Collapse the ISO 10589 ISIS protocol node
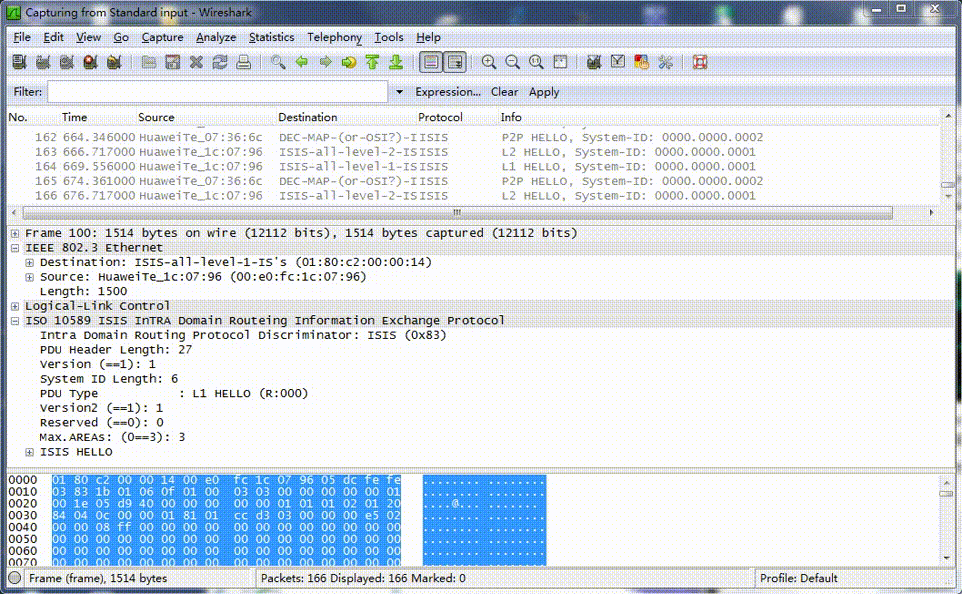 [x=15, y=321]
